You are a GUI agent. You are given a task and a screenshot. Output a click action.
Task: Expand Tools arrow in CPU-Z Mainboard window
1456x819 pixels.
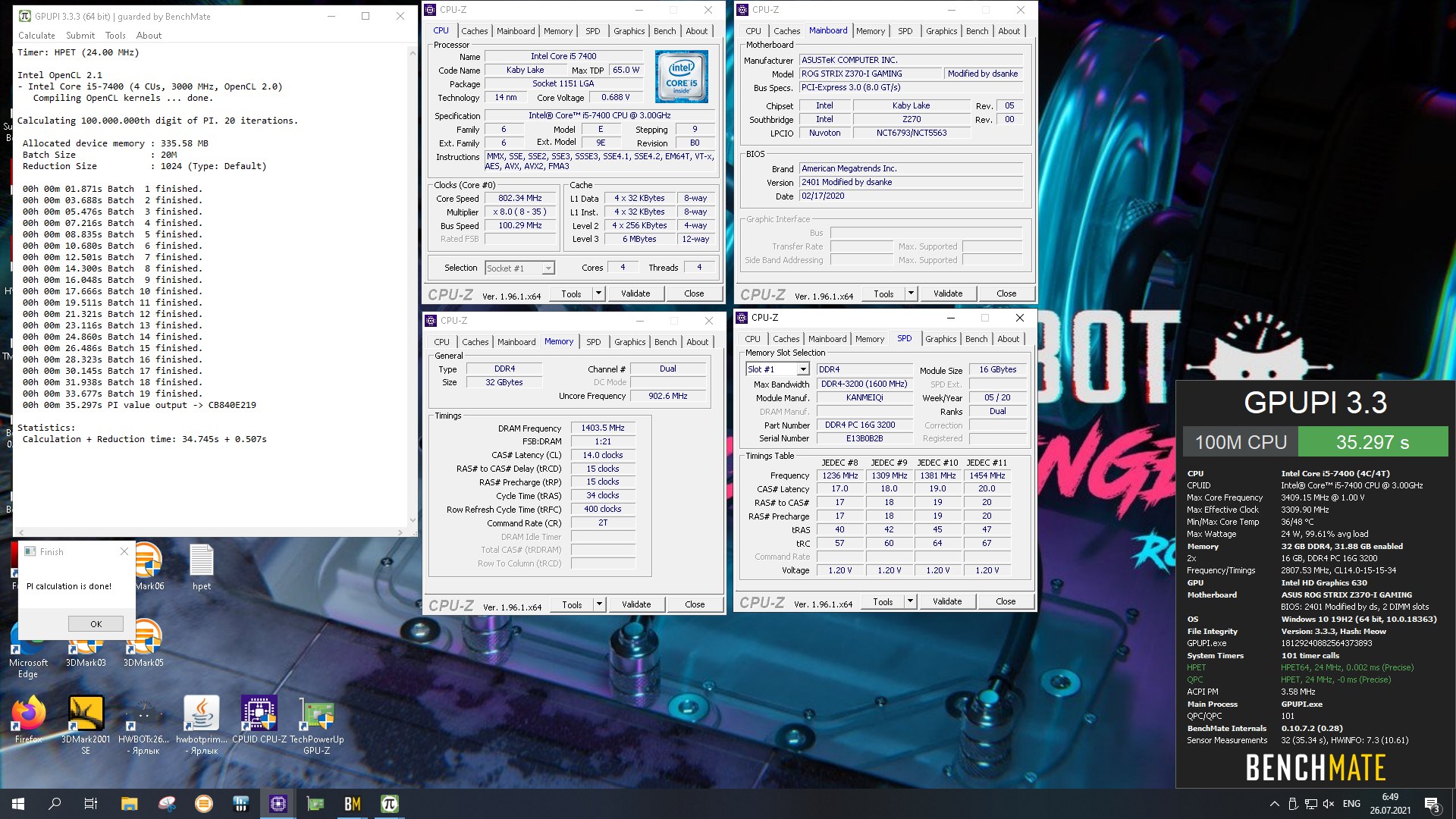(911, 293)
